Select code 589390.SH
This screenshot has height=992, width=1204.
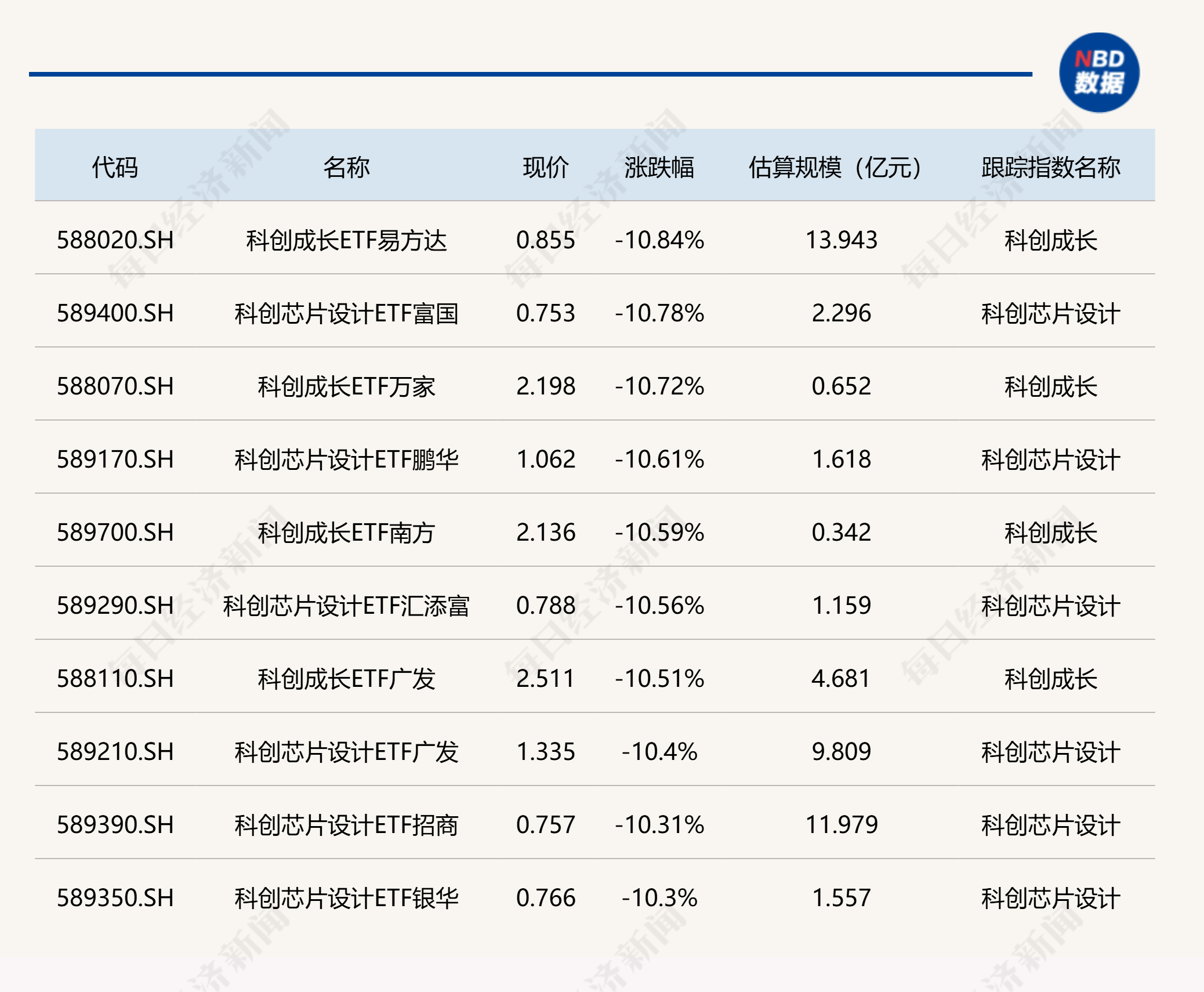115,825
